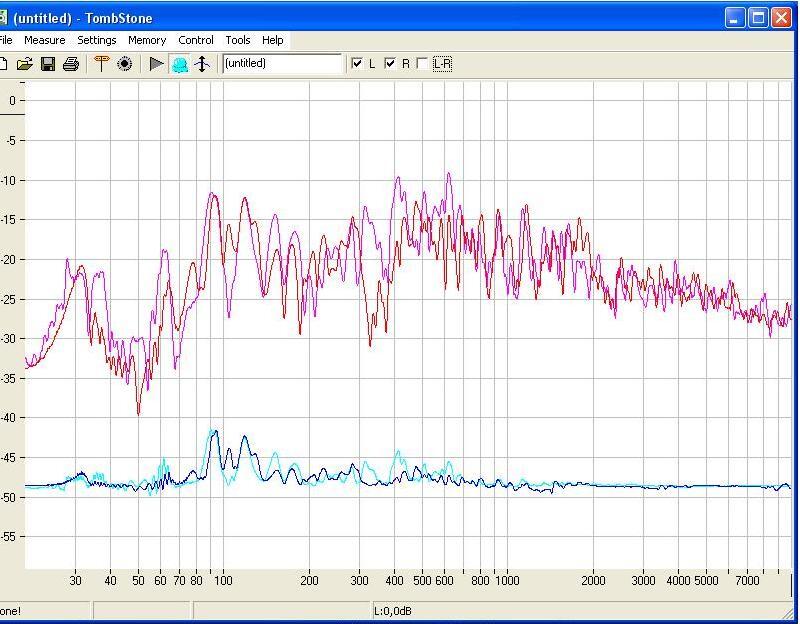The height and width of the screenshot is (624, 800).
Task: Click the orange signpost icon in toolbar
Action: (x=102, y=64)
